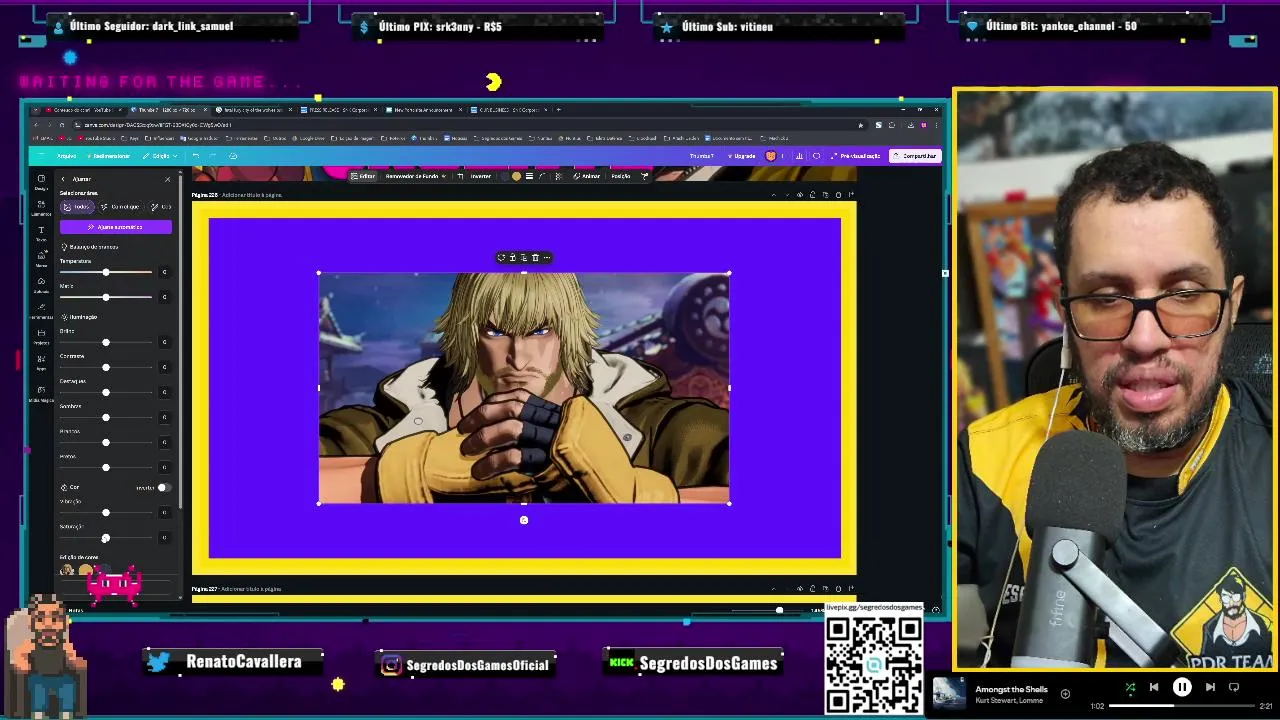1280x720 pixels.
Task: Expand the Removedor de Fundo dropdown
Action: tap(415, 176)
